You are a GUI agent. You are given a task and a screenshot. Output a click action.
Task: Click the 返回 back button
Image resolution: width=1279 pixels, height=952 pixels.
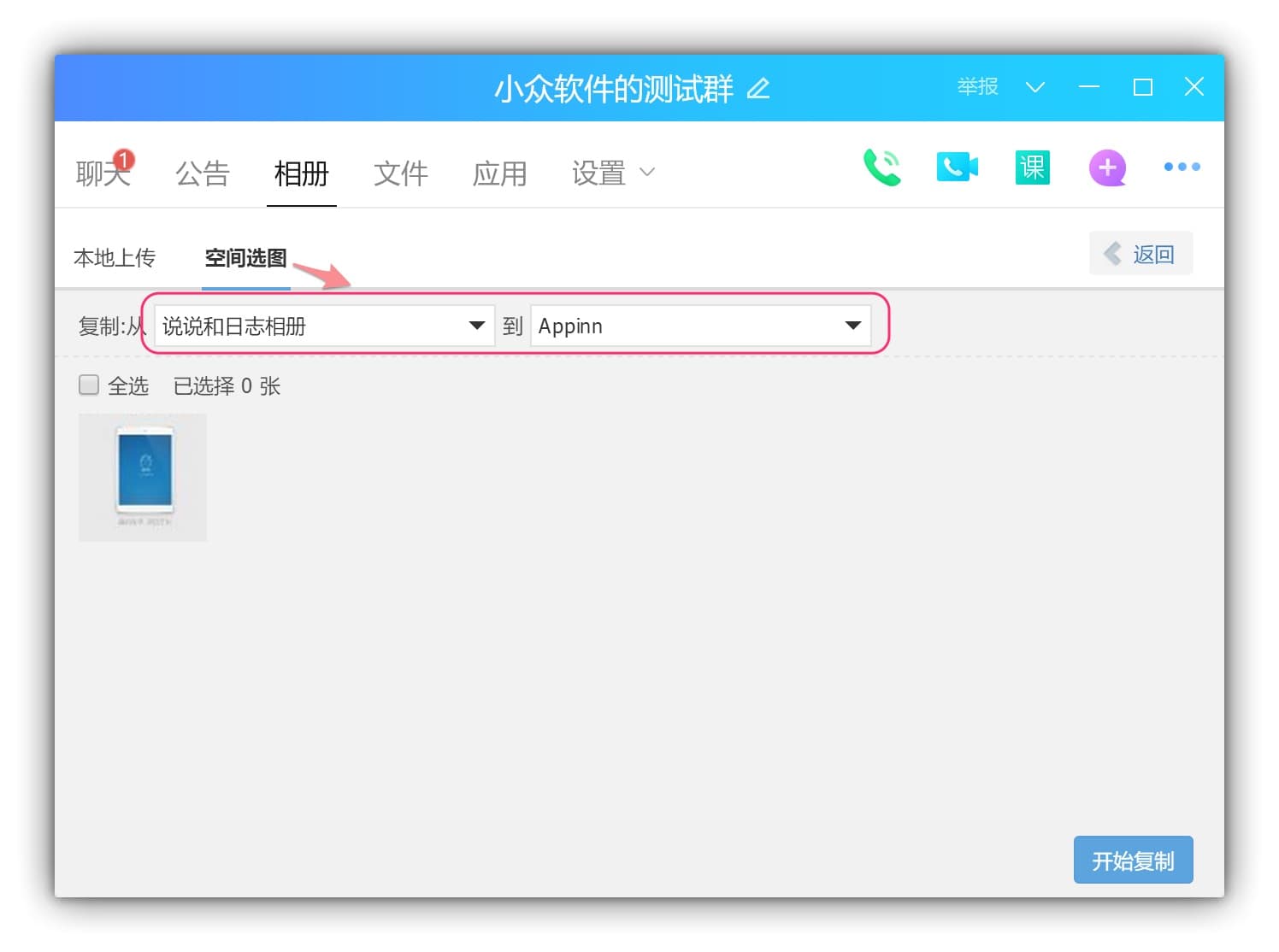[x=1140, y=253]
